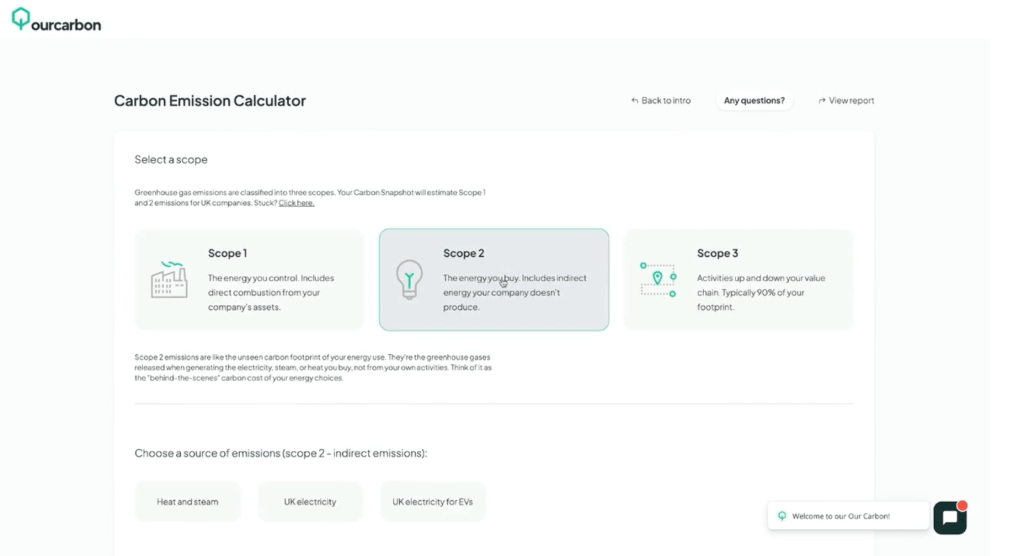Click the factory icon in Scope 1
The width and height of the screenshot is (1024, 556).
(x=169, y=279)
